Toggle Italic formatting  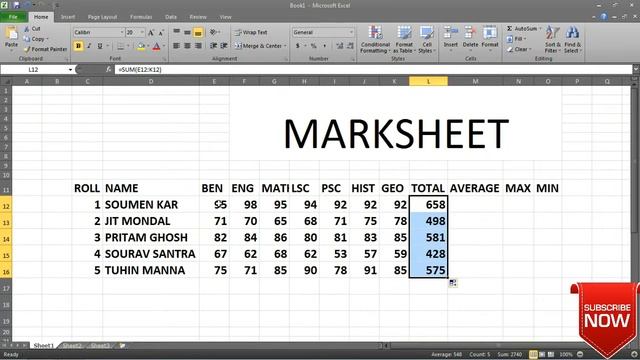click(89, 46)
